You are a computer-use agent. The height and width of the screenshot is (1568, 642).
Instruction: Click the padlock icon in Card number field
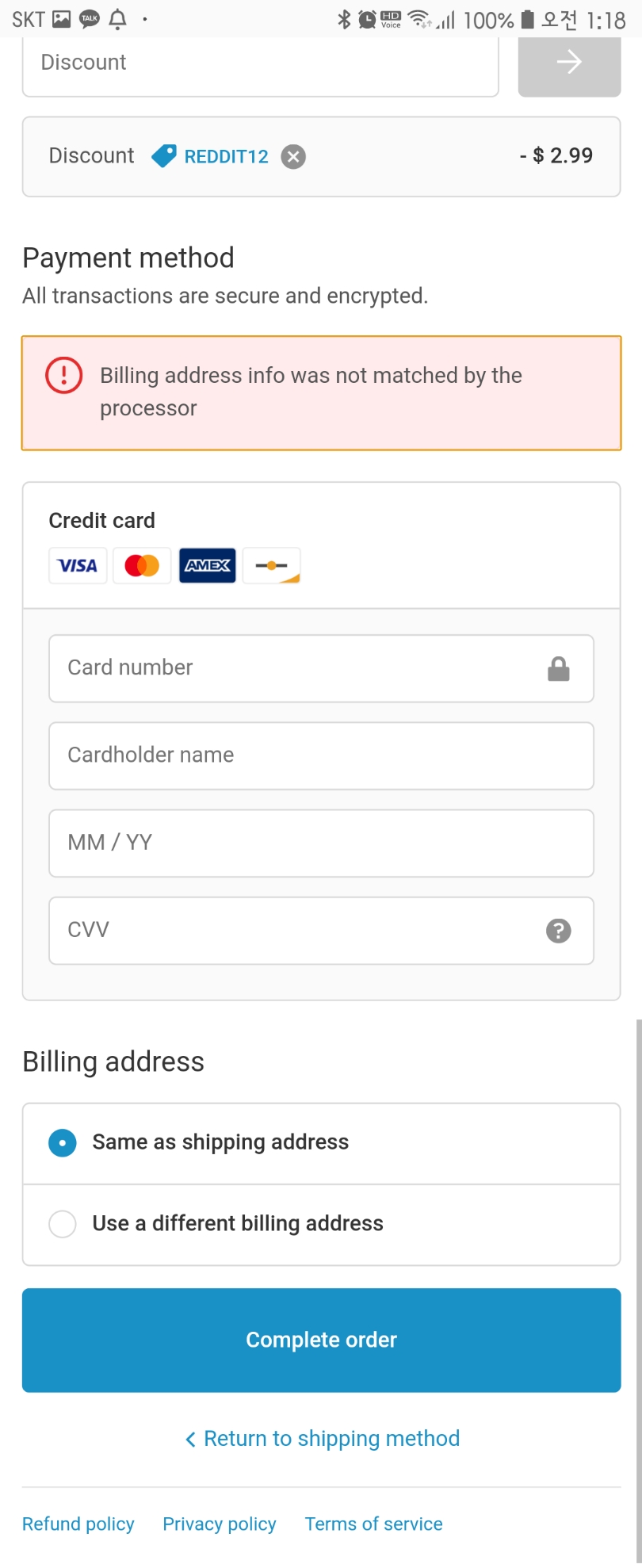(x=559, y=669)
